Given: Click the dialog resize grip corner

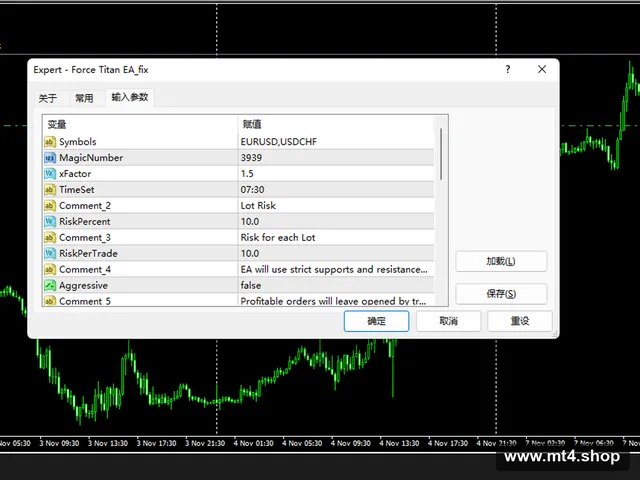Looking at the screenshot, I should 555,334.
